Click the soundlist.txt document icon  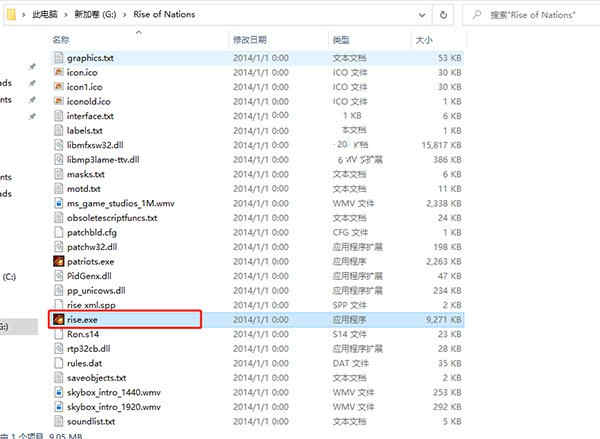tap(59, 421)
